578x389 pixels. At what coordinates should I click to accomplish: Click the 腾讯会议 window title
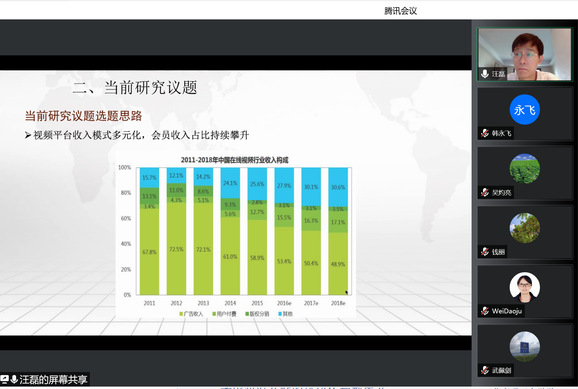click(400, 11)
